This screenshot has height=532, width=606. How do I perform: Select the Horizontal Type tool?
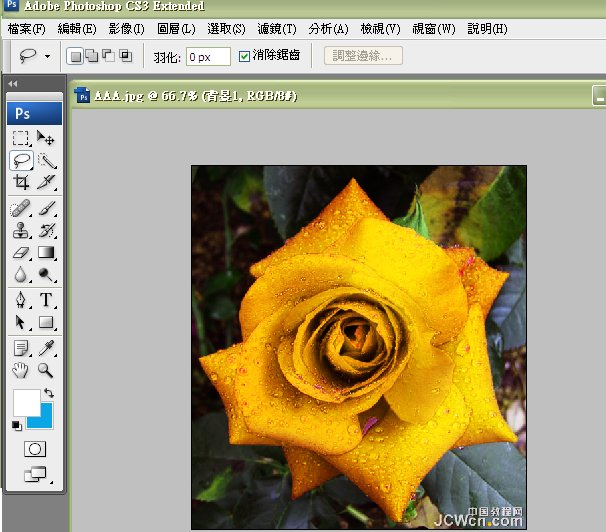(x=46, y=300)
